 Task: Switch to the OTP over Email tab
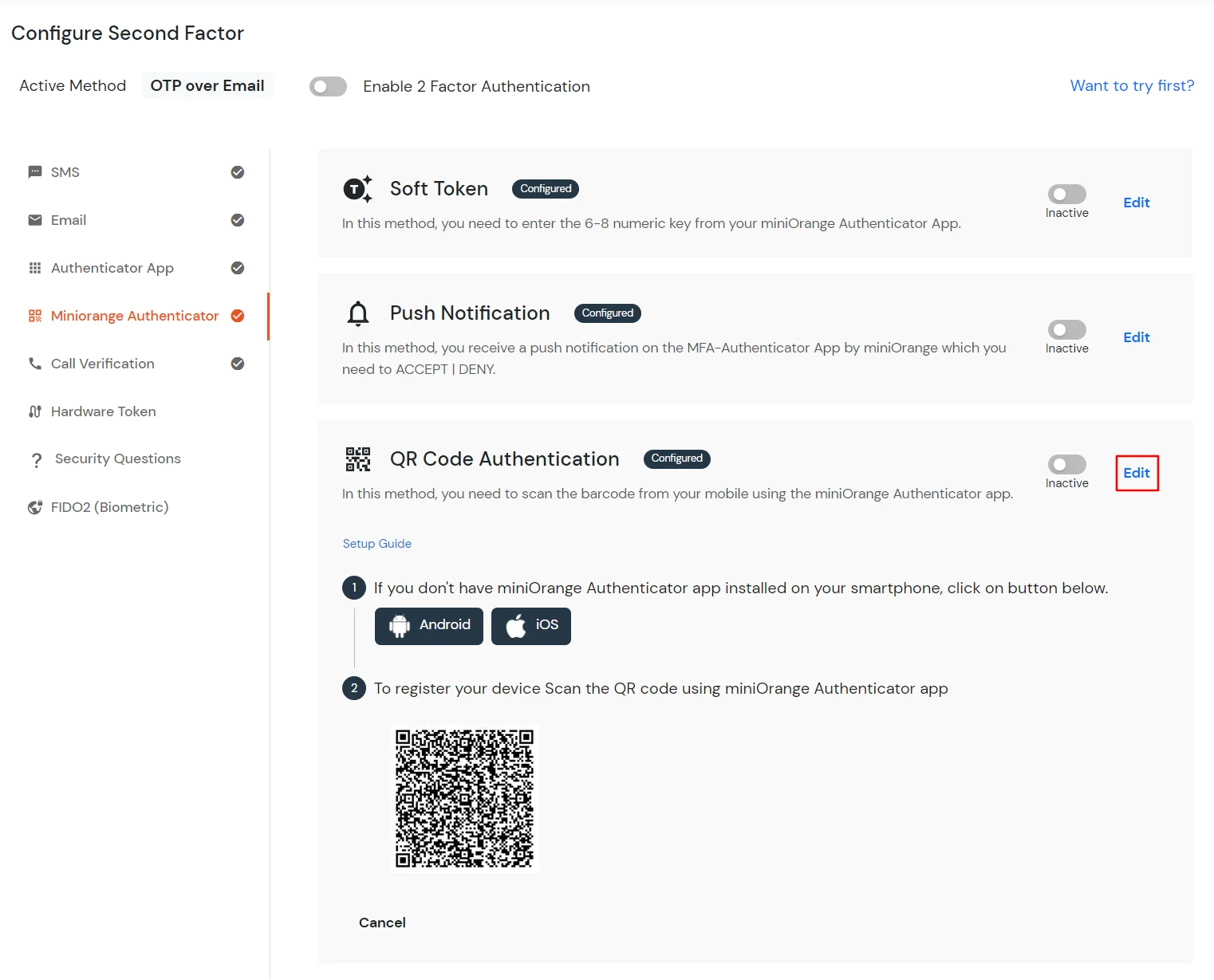(x=207, y=85)
